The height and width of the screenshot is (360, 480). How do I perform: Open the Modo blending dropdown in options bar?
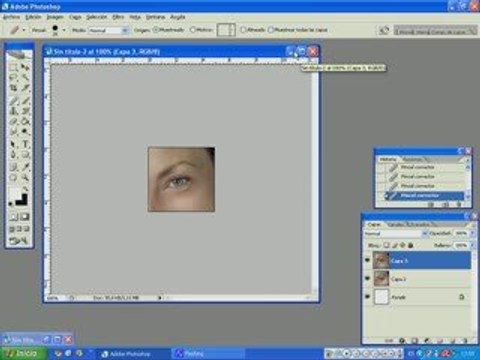(125, 30)
